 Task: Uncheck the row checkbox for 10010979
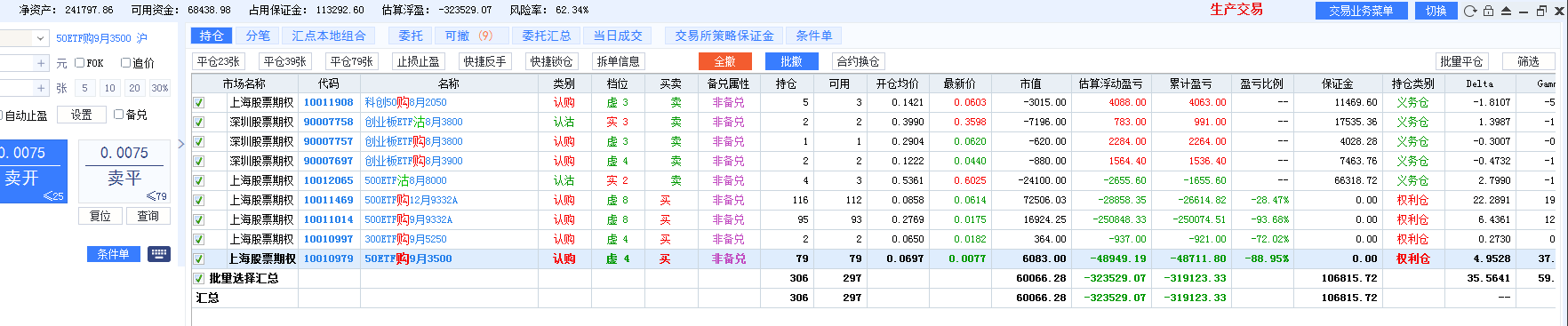click(199, 258)
